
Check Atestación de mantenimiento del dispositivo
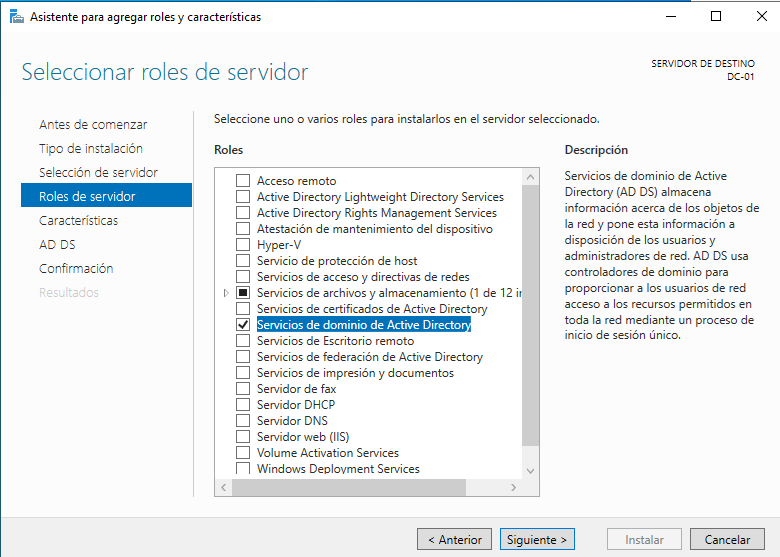coord(243,229)
